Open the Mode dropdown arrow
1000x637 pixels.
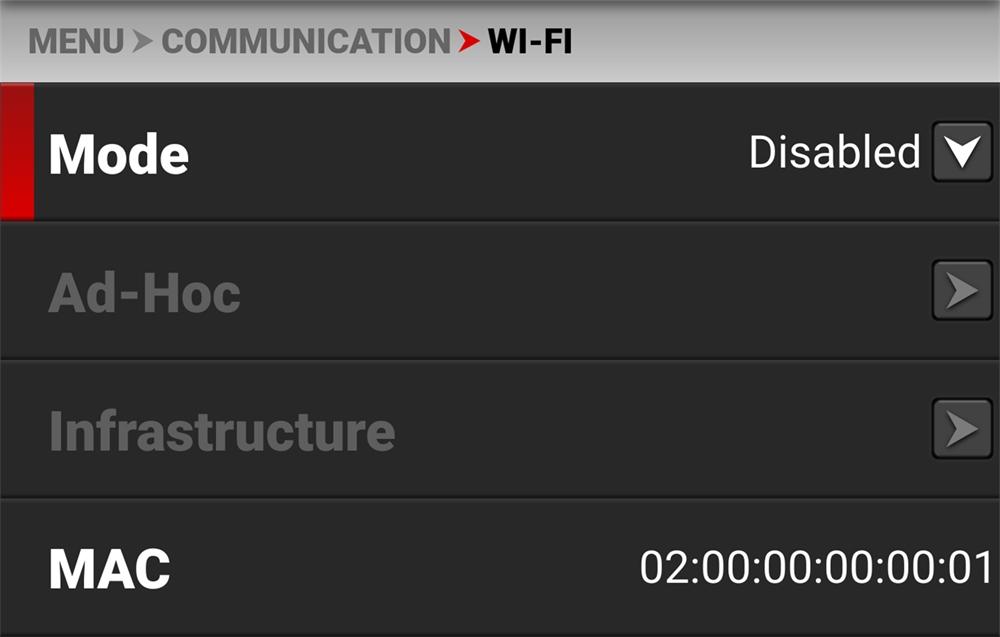[x=962, y=152]
